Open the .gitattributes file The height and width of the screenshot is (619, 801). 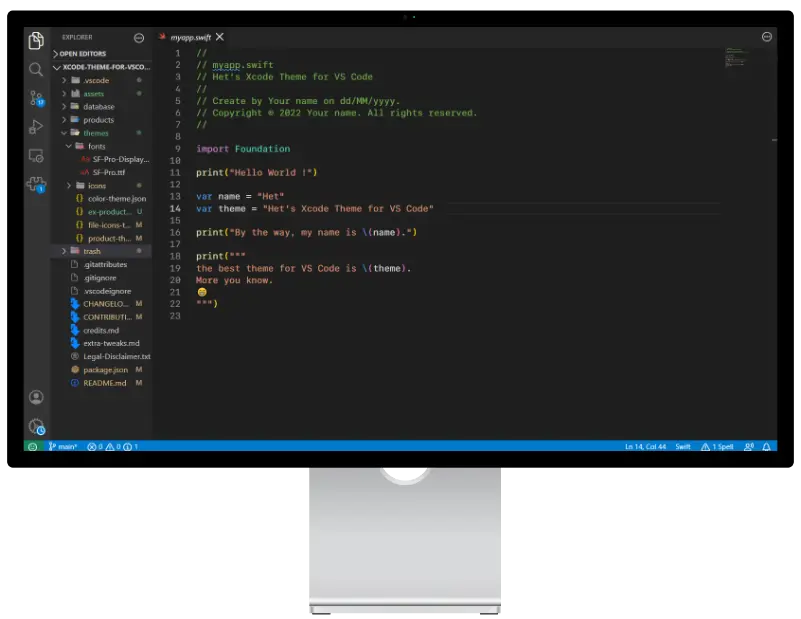(x=101, y=265)
